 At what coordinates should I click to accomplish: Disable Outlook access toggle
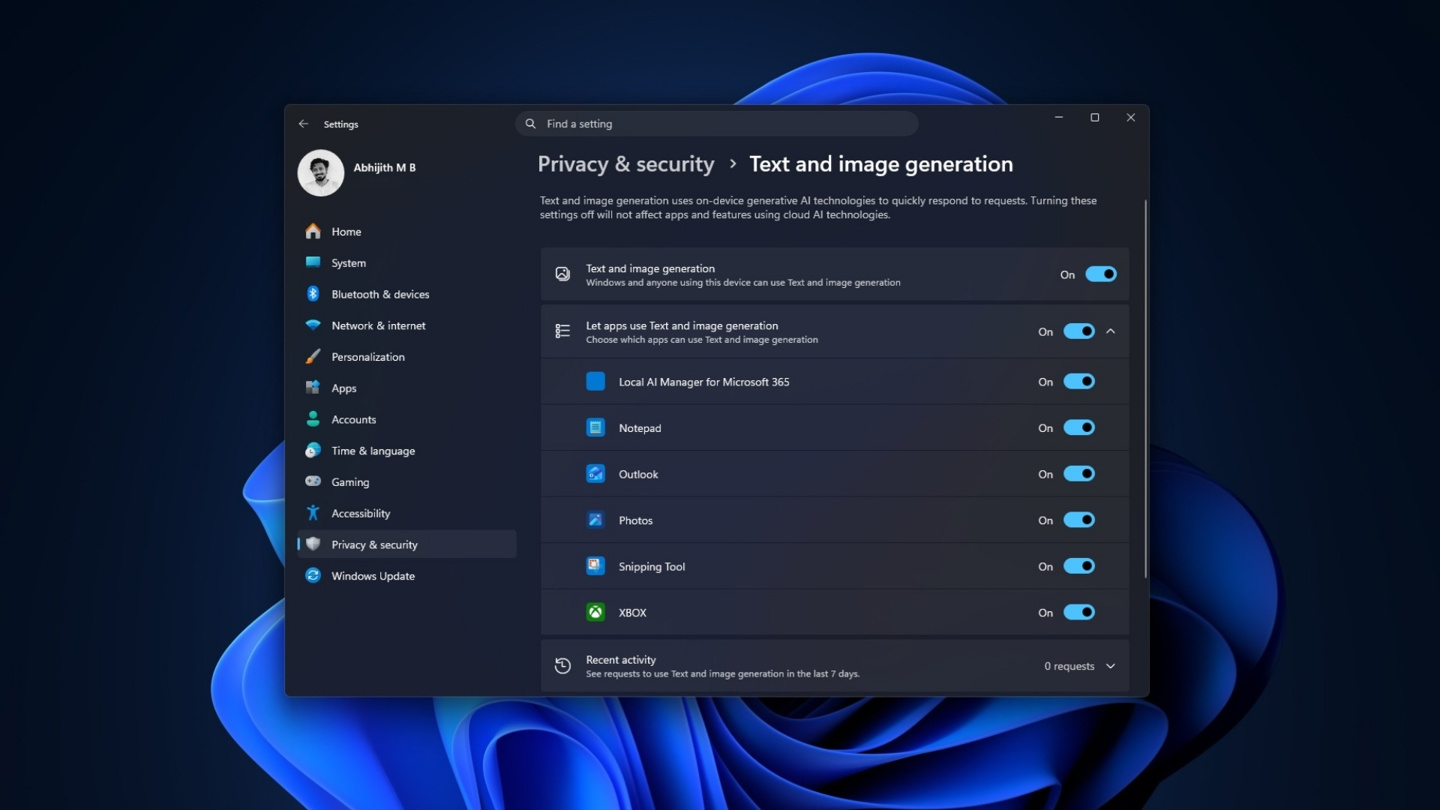(x=1079, y=474)
